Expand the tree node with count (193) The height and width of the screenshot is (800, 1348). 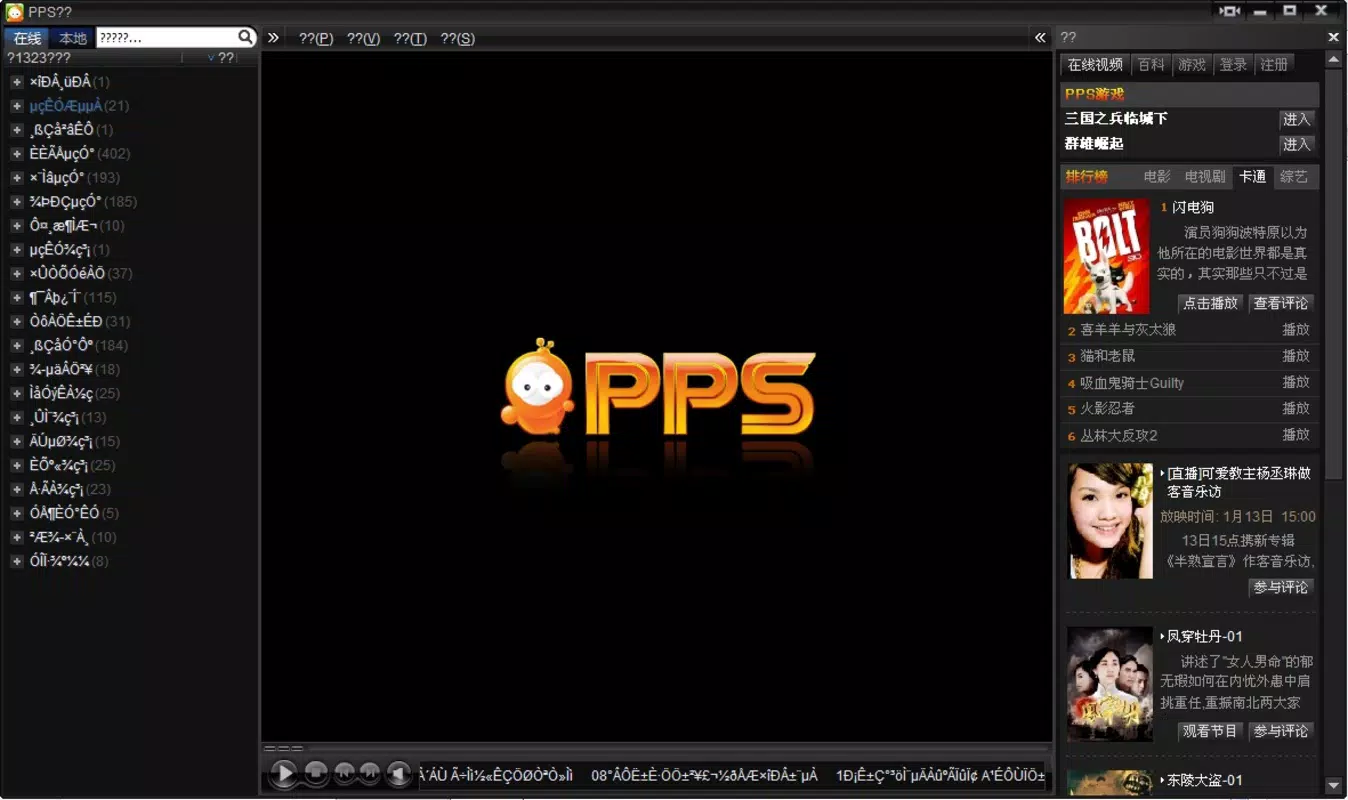pyautogui.click(x=17, y=178)
